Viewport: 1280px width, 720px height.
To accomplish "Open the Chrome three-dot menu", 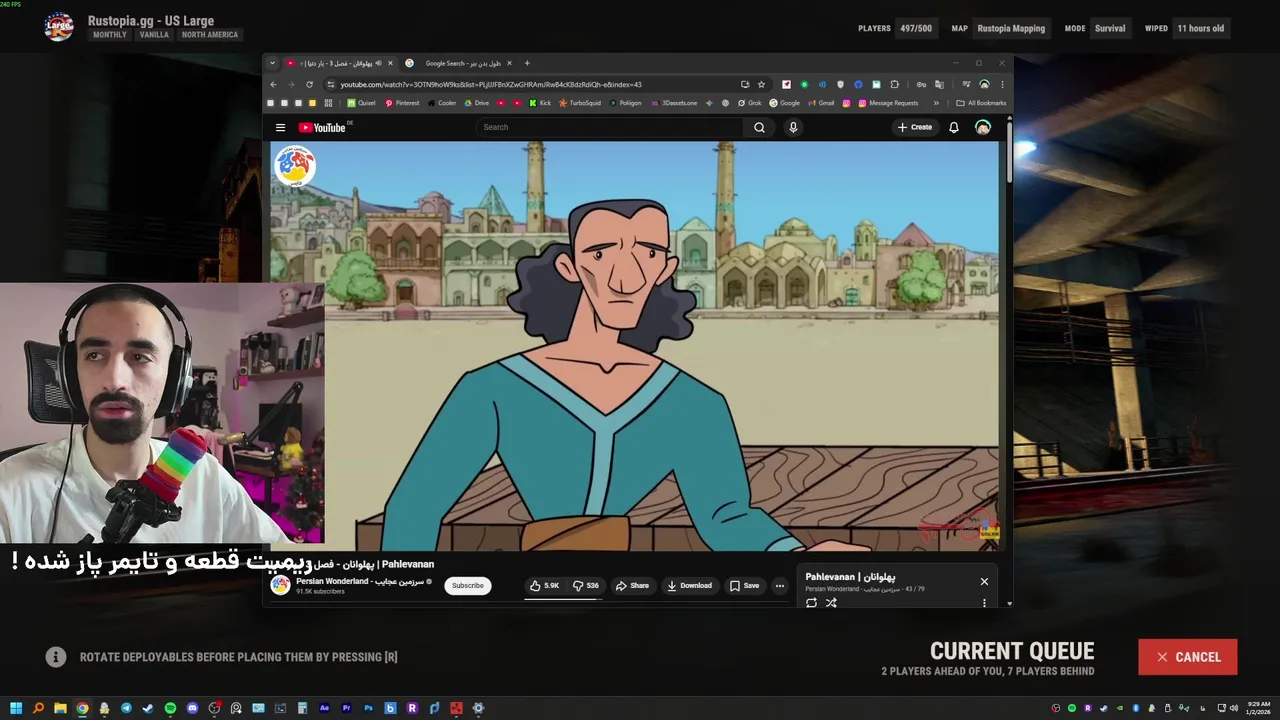I will pos(1002,85).
